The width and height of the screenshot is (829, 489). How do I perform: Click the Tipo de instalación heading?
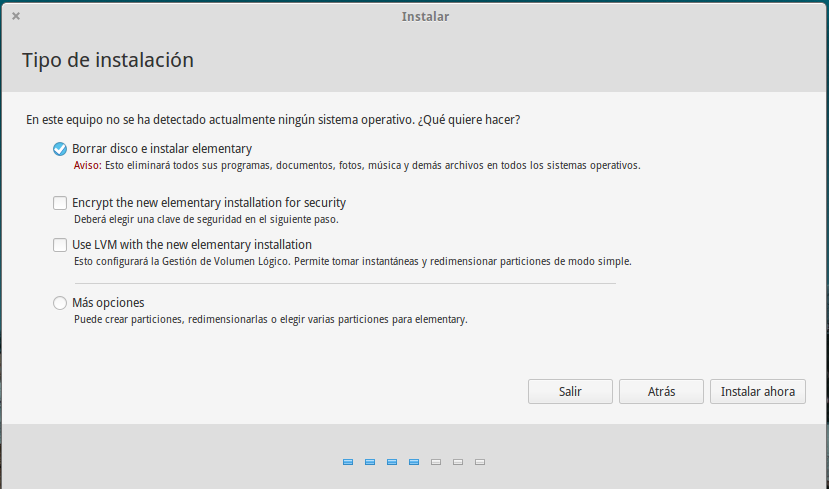[x=108, y=61]
